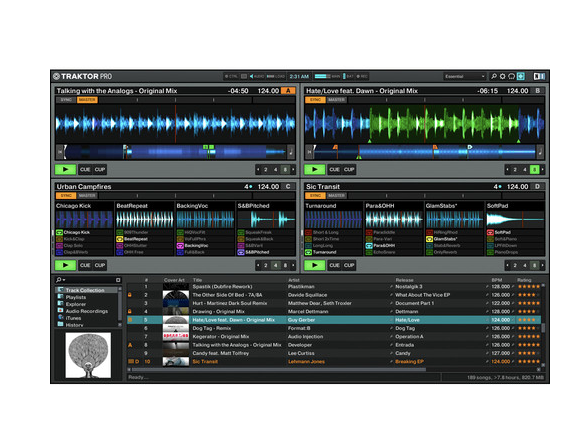Open Deck D letter menu
580x441 pixels.
tap(537, 186)
